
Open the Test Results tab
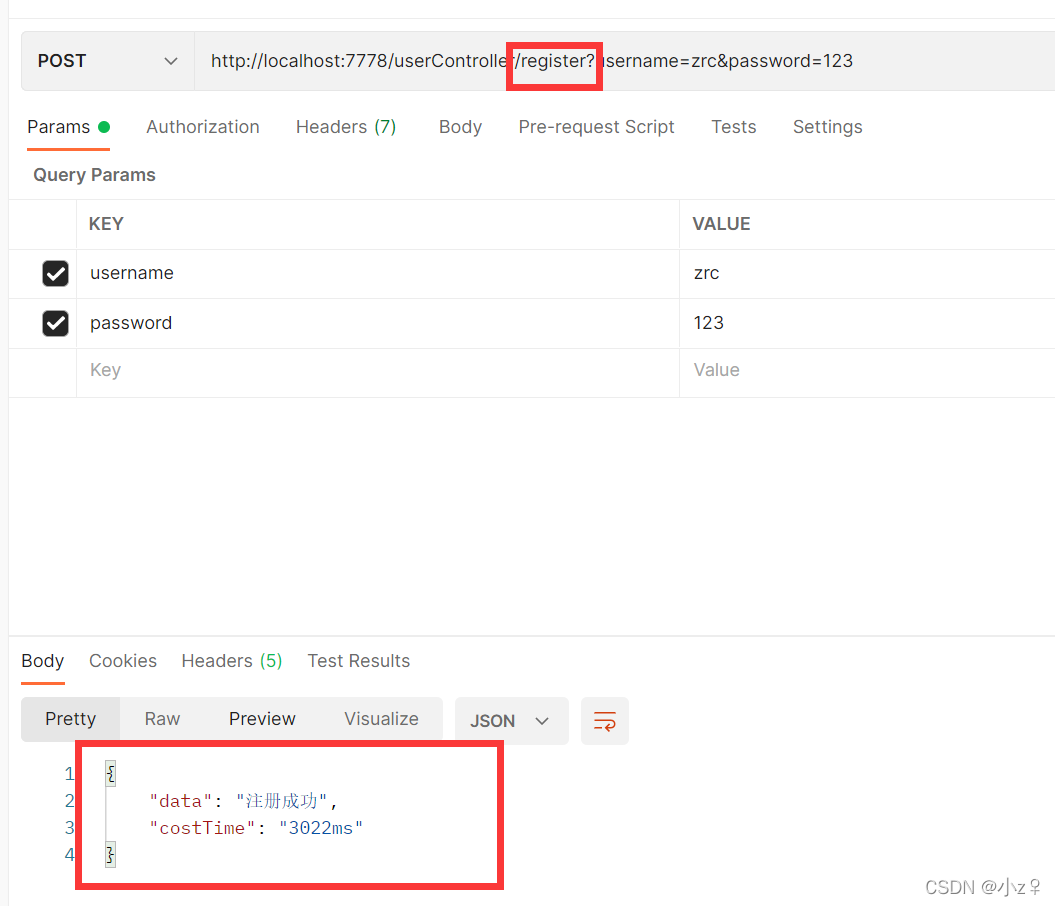pos(359,661)
